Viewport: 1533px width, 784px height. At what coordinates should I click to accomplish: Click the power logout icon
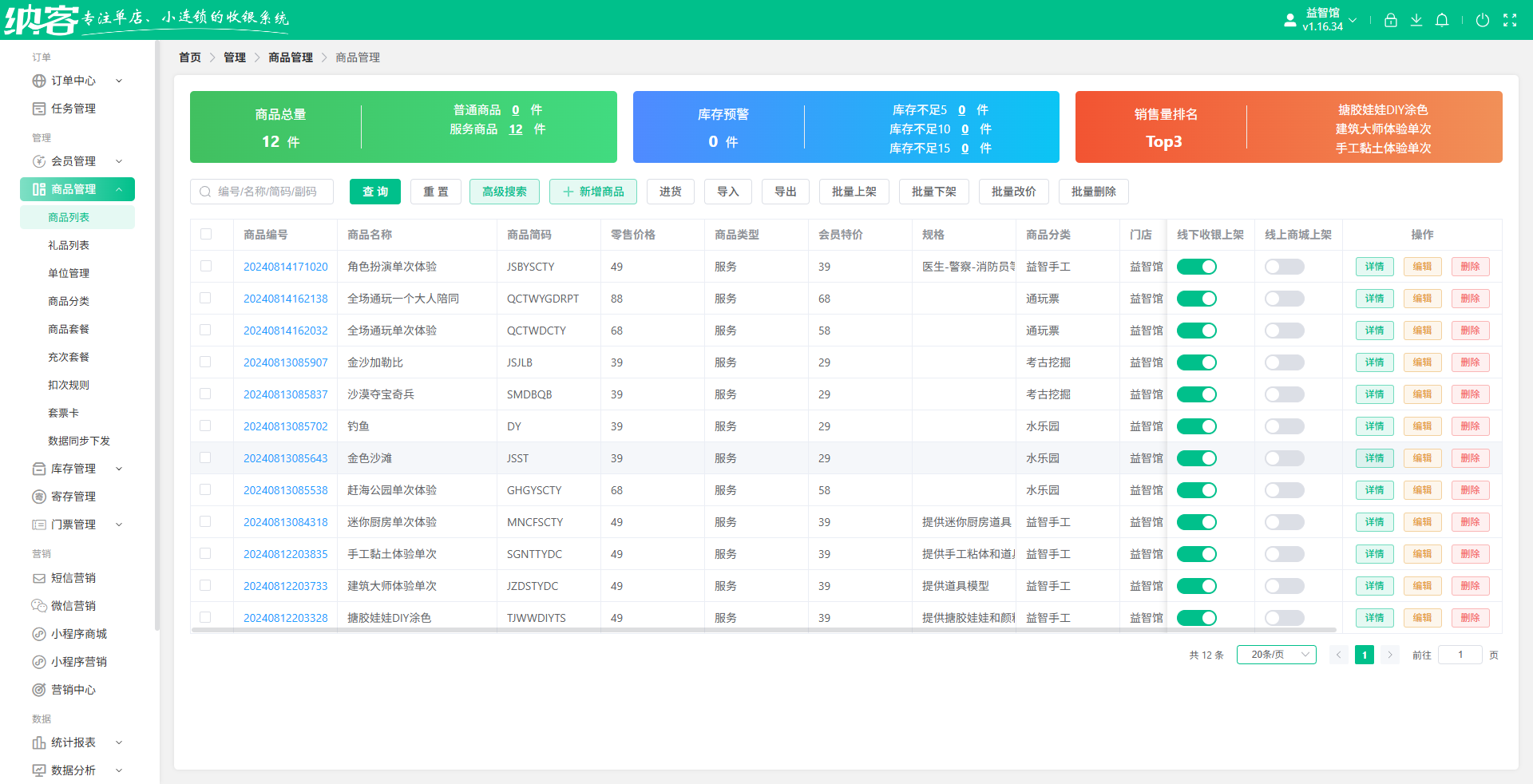click(x=1483, y=20)
